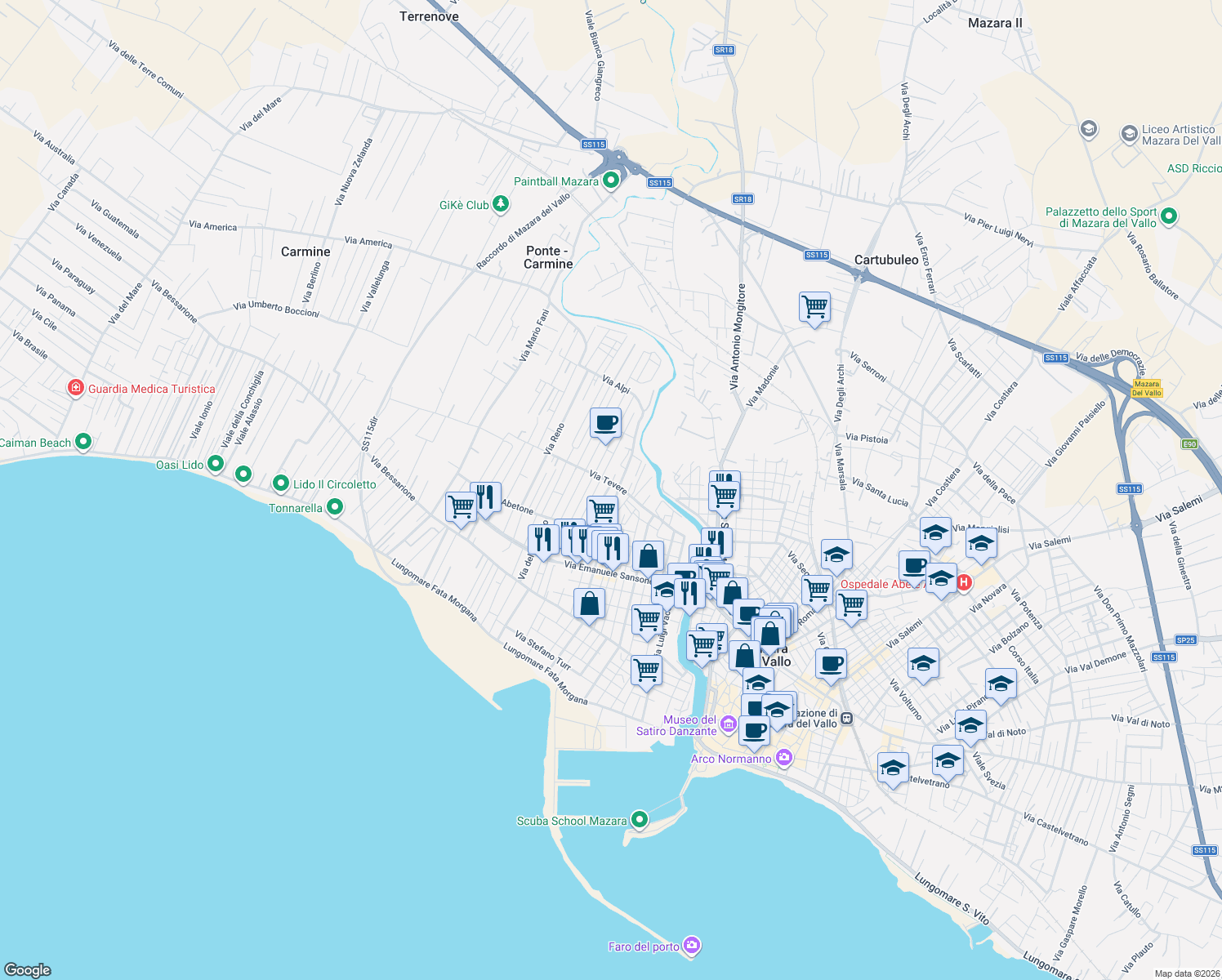Select the graduation cap marker near Corso Italia

pyautogui.click(x=1001, y=684)
